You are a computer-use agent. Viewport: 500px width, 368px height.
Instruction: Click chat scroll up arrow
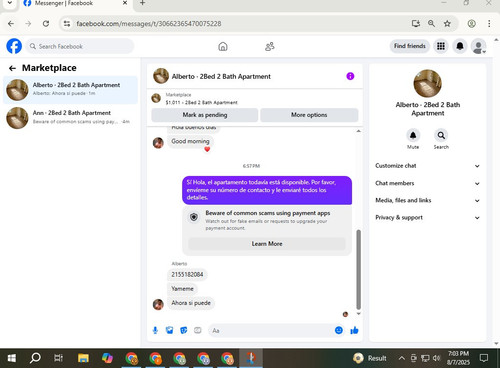[359, 131]
